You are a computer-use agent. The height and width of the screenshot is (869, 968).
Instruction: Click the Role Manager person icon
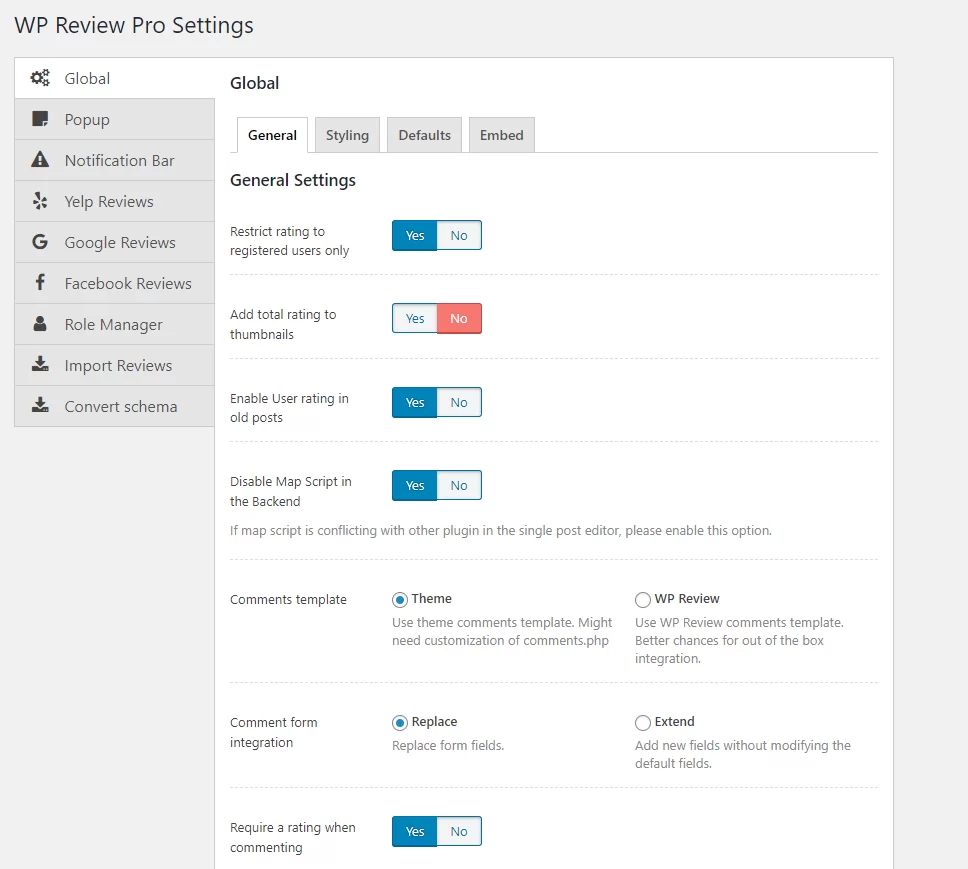click(x=41, y=324)
